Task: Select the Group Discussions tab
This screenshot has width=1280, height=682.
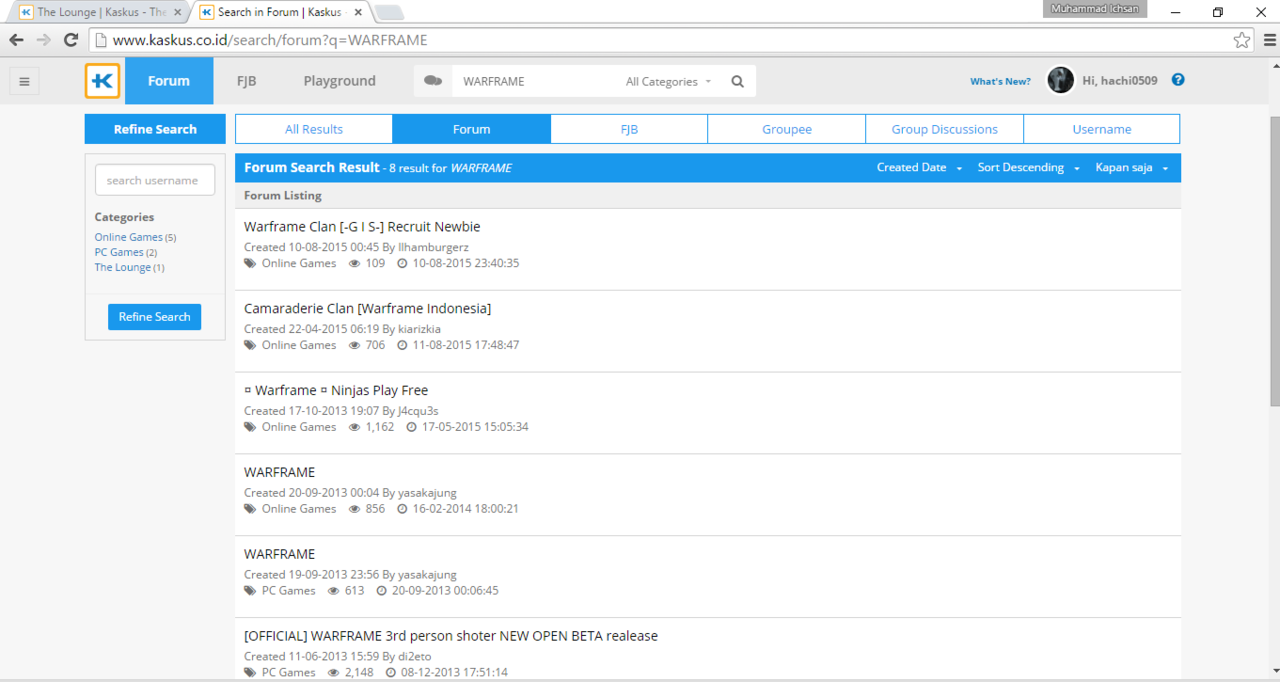Action: [944, 129]
